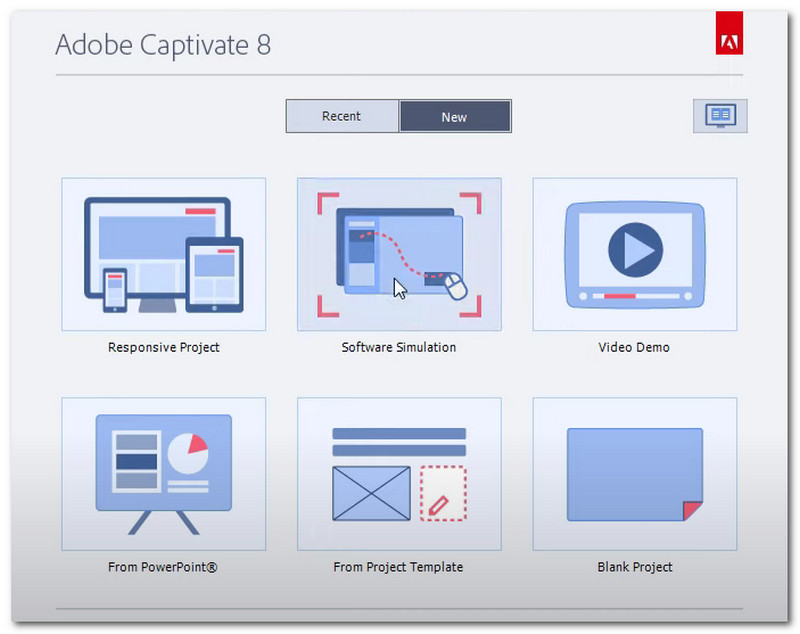800x634 pixels.
Task: Switch to the Recent tab
Action: (x=342, y=116)
